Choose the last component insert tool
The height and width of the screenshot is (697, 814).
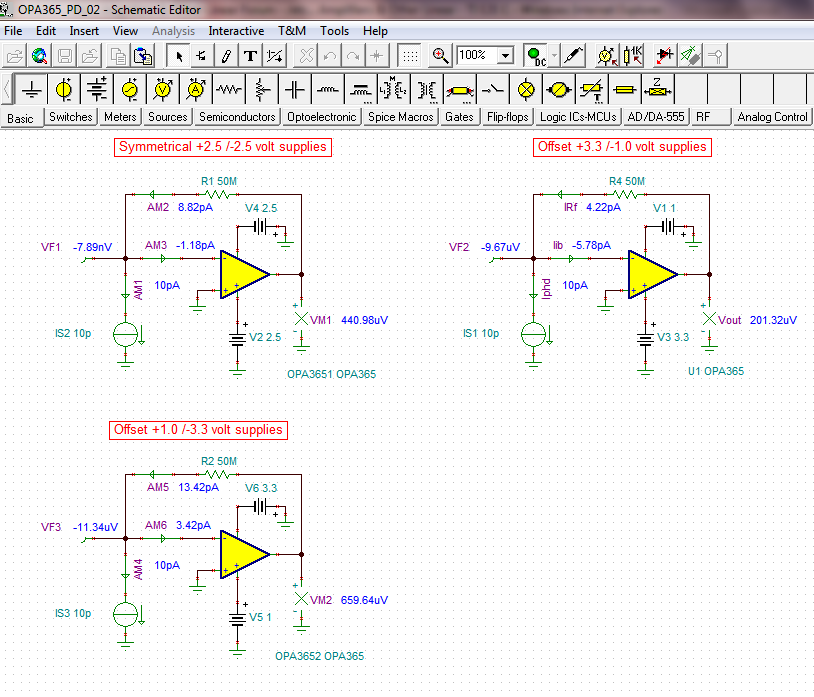point(275,55)
